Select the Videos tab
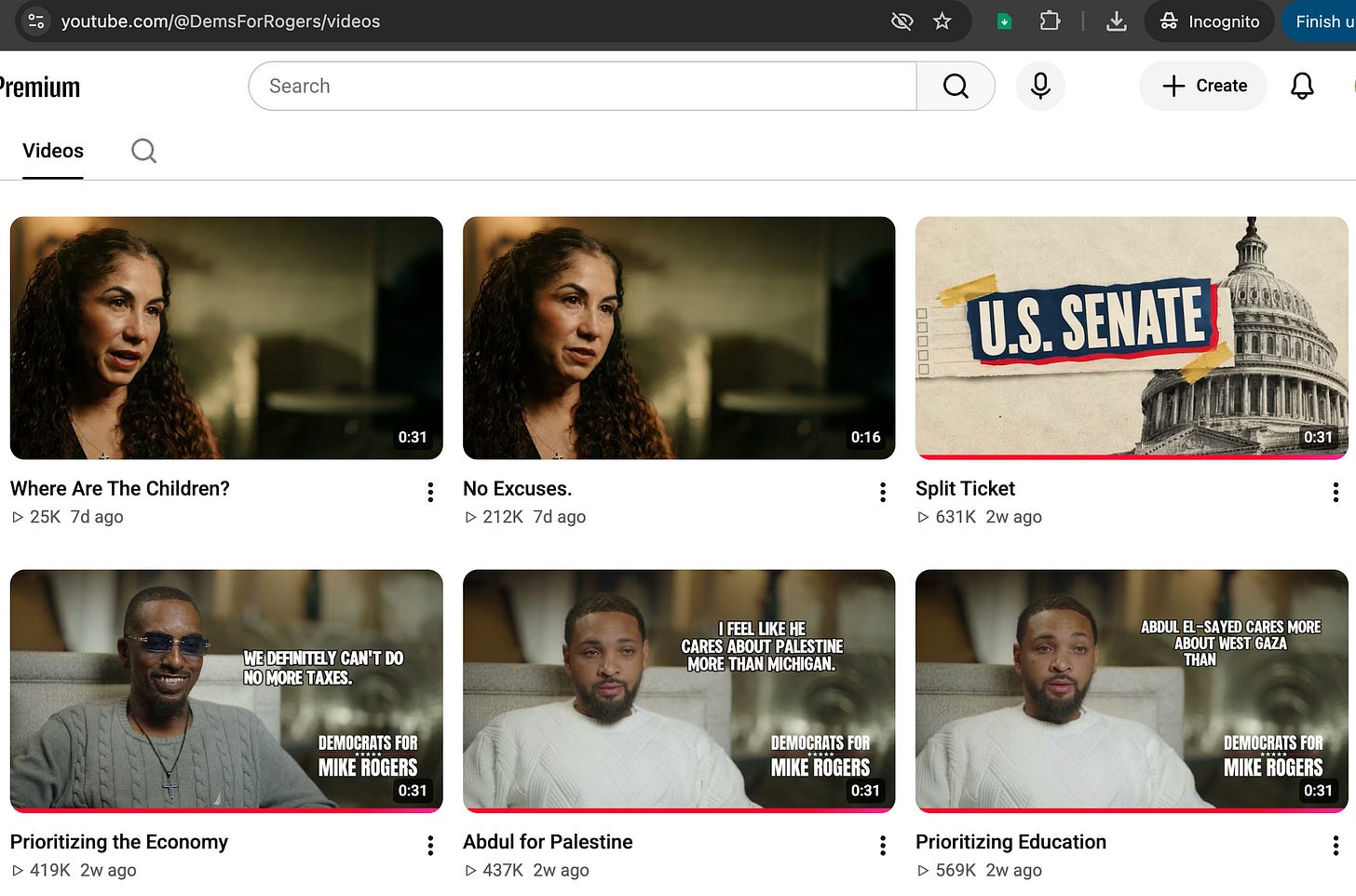The width and height of the screenshot is (1356, 896). (53, 151)
